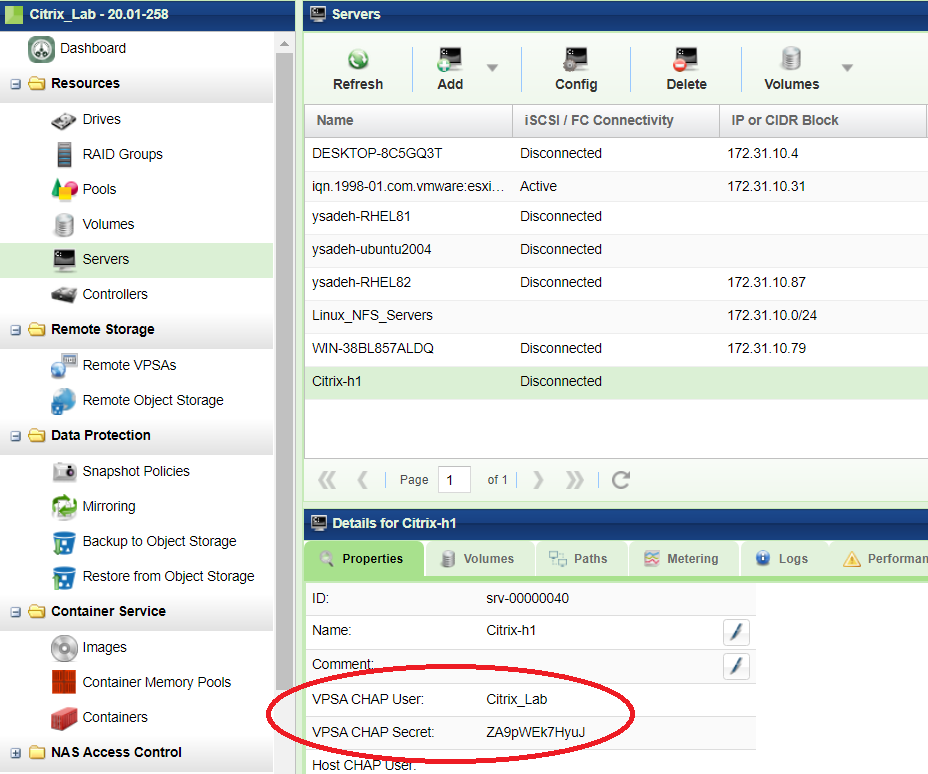The width and height of the screenshot is (928, 774).
Task: Click the page number input field
Action: (x=454, y=480)
